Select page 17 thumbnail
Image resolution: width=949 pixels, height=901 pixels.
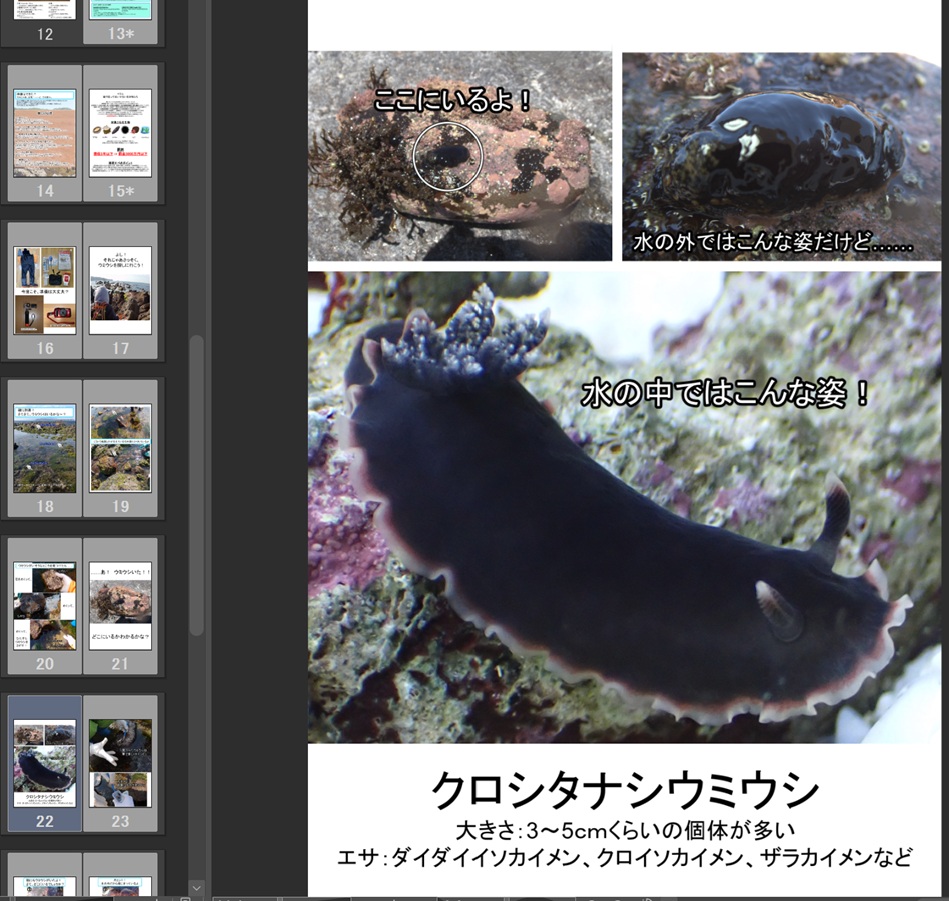(120, 290)
